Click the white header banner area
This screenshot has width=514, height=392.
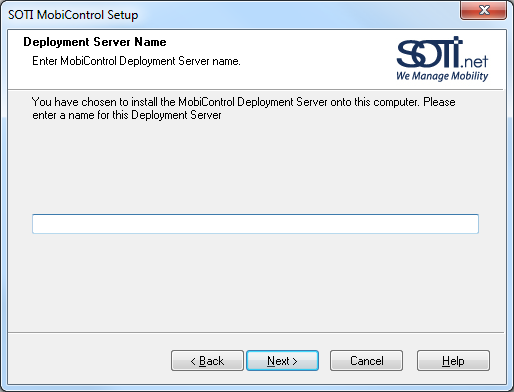coord(255,59)
